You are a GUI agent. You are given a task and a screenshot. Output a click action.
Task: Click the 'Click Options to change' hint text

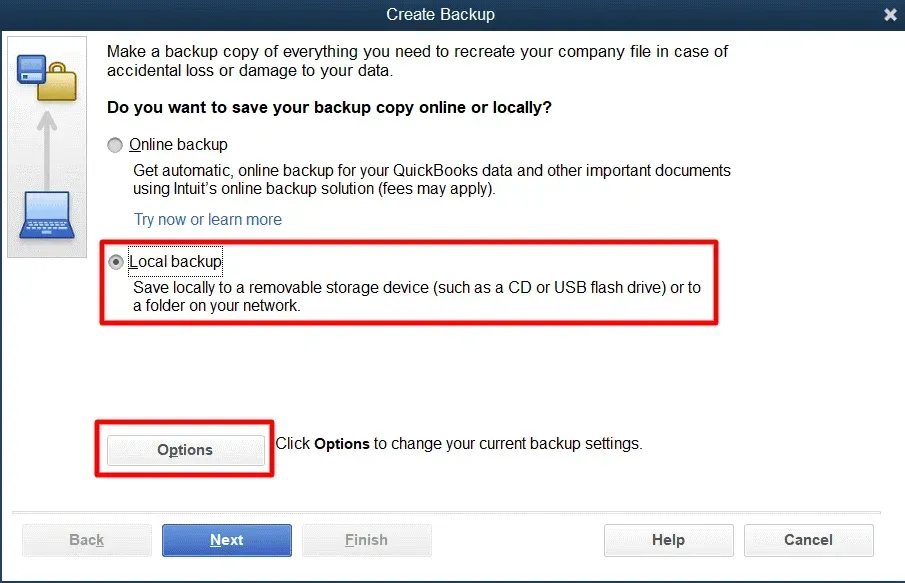click(458, 443)
